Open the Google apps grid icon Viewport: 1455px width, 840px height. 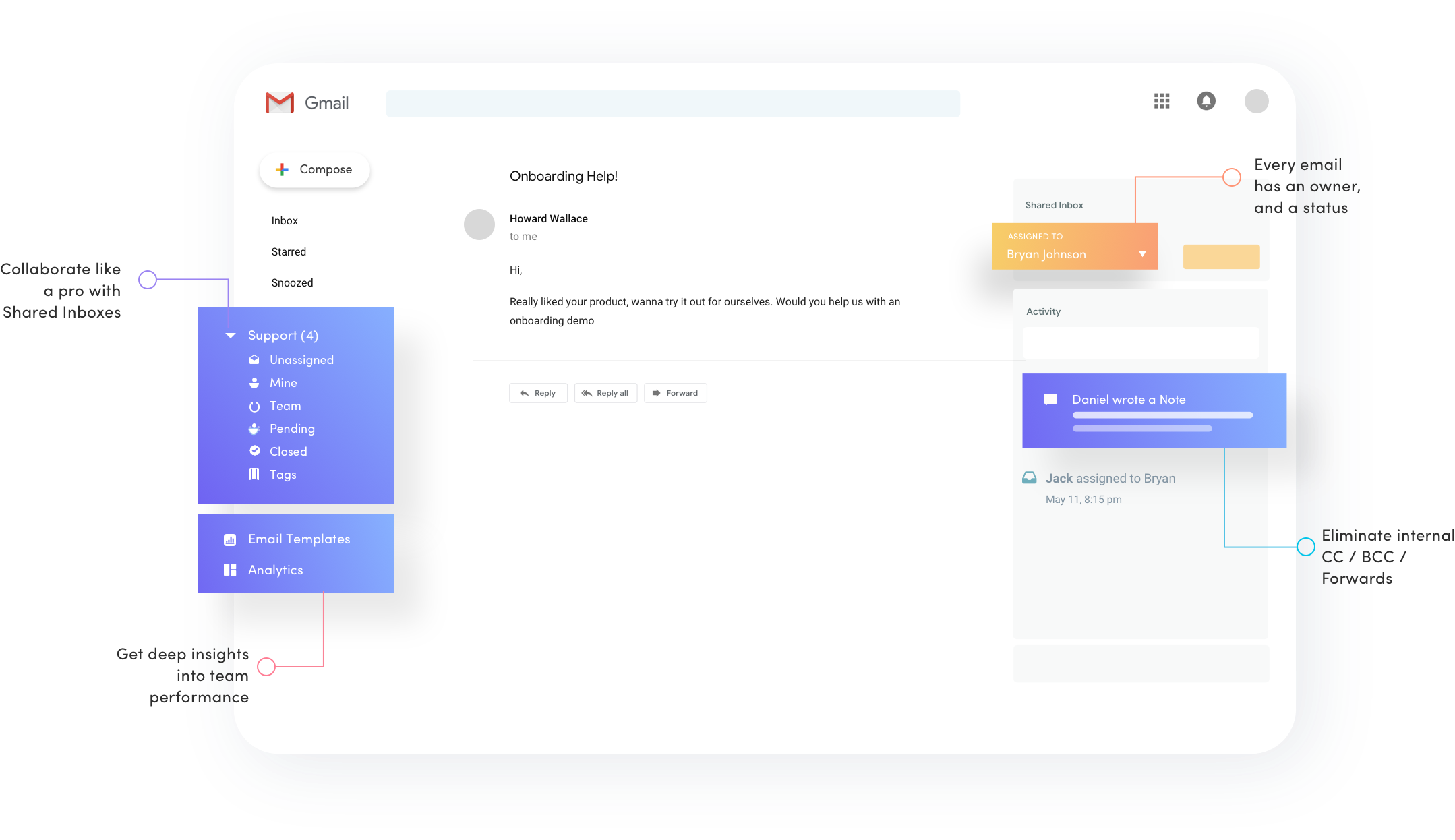coord(1161,101)
